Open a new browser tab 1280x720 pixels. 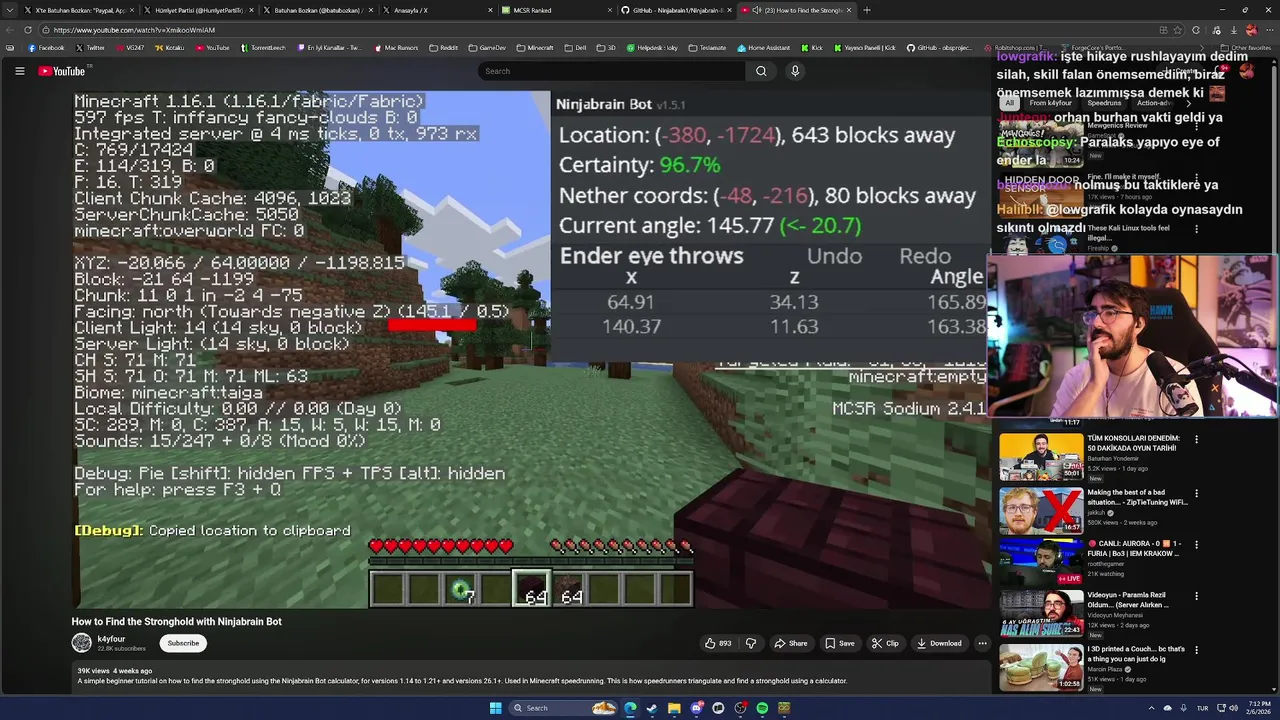point(866,10)
